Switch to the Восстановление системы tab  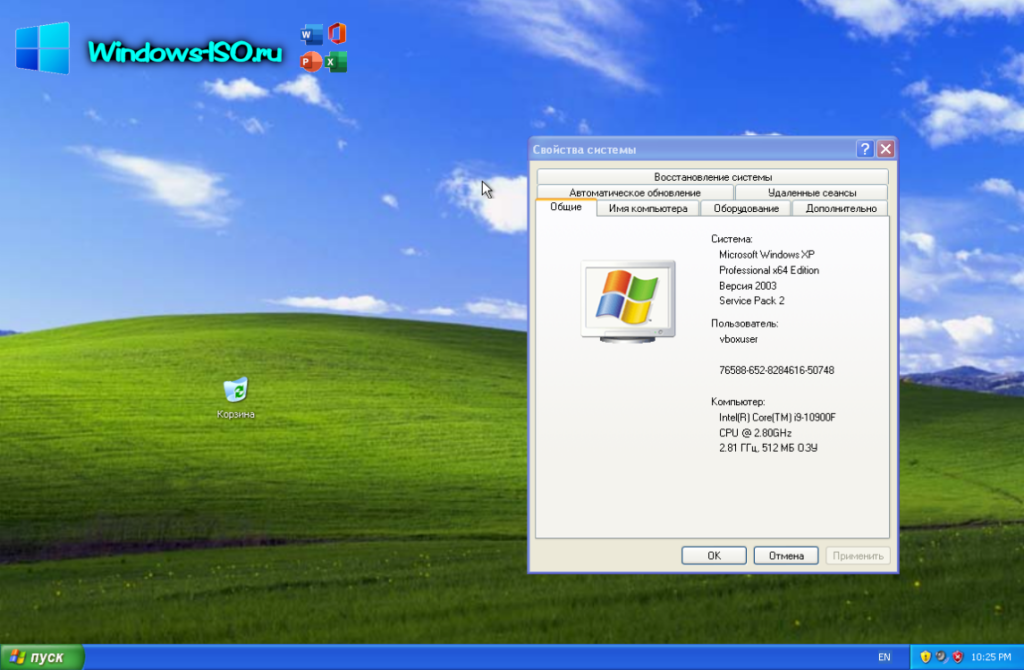point(712,177)
